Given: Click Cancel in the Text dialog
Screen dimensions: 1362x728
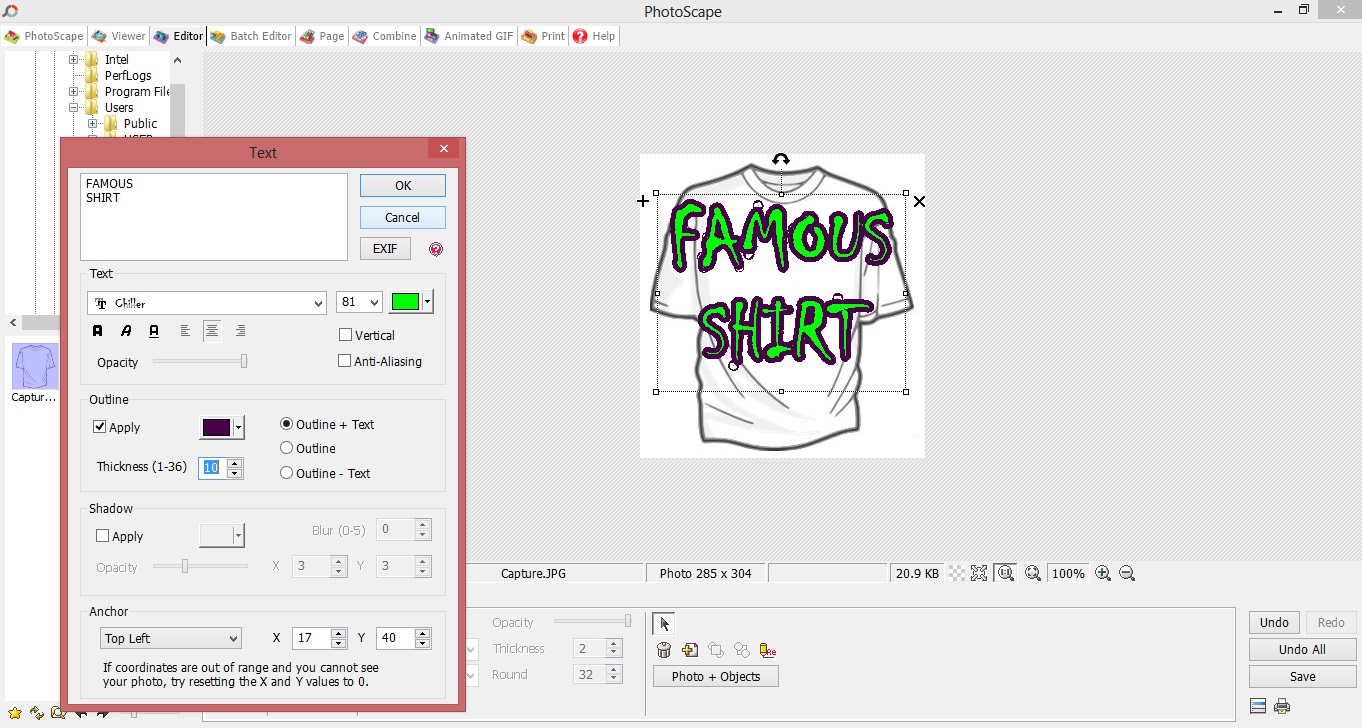Looking at the screenshot, I should [403, 217].
